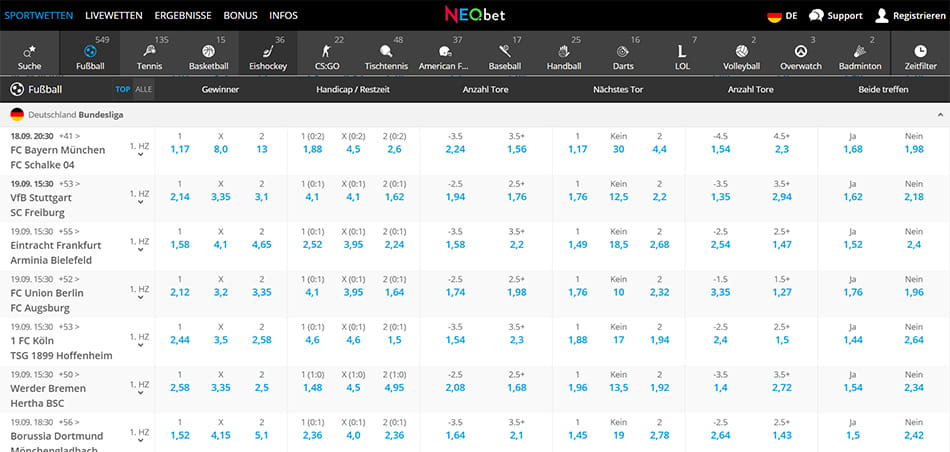Click the Nächstes Tor column header
This screenshot has height=452, width=950.
tap(618, 90)
